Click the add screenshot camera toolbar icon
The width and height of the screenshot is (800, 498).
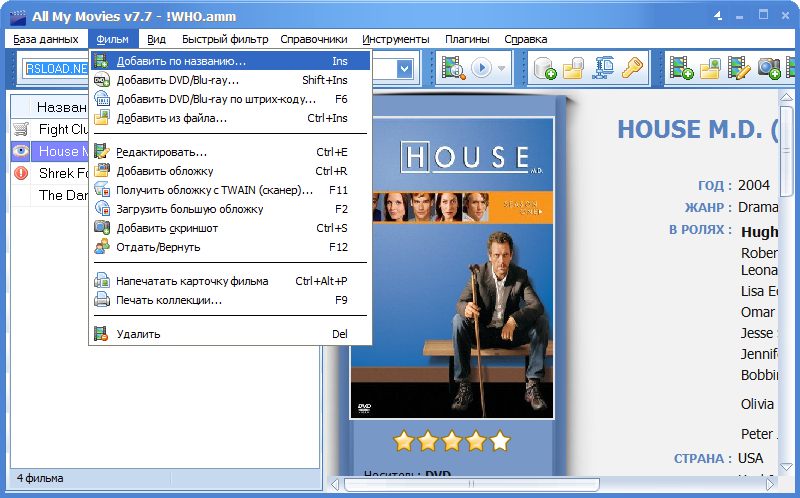coord(768,68)
